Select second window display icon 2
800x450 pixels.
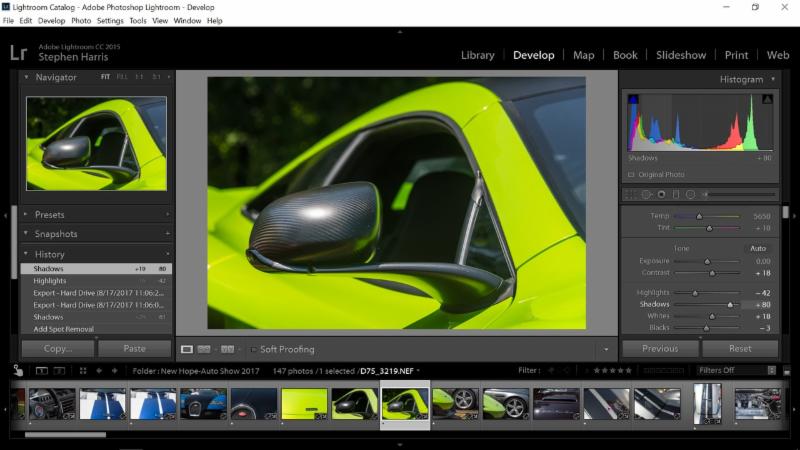pos(60,371)
